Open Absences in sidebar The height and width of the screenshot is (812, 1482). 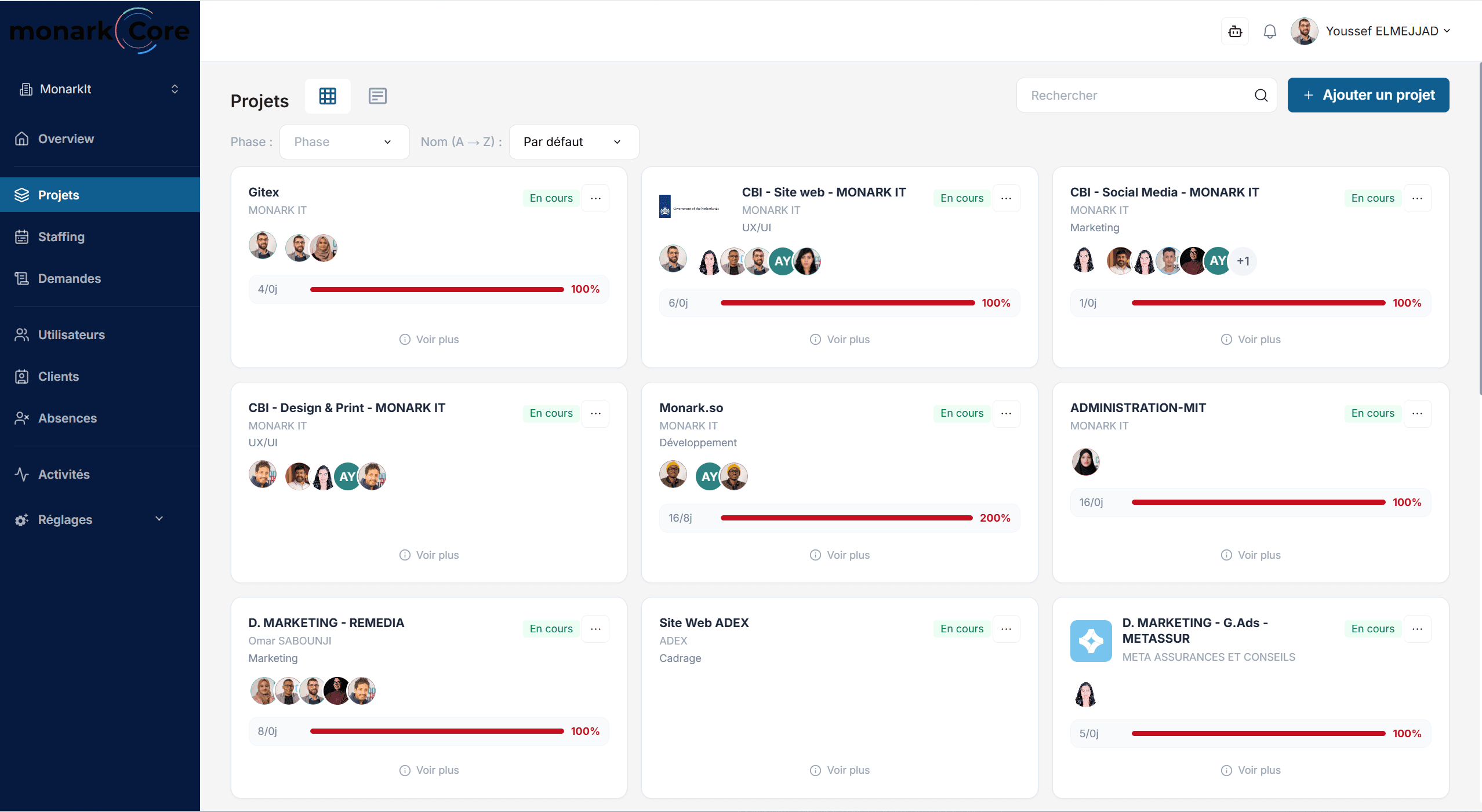(x=100, y=418)
